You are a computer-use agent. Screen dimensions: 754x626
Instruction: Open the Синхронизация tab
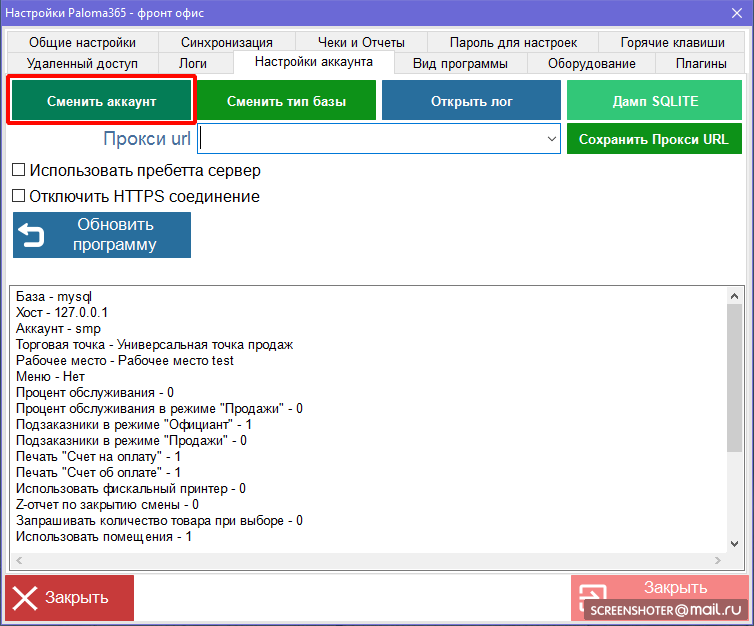point(227,42)
